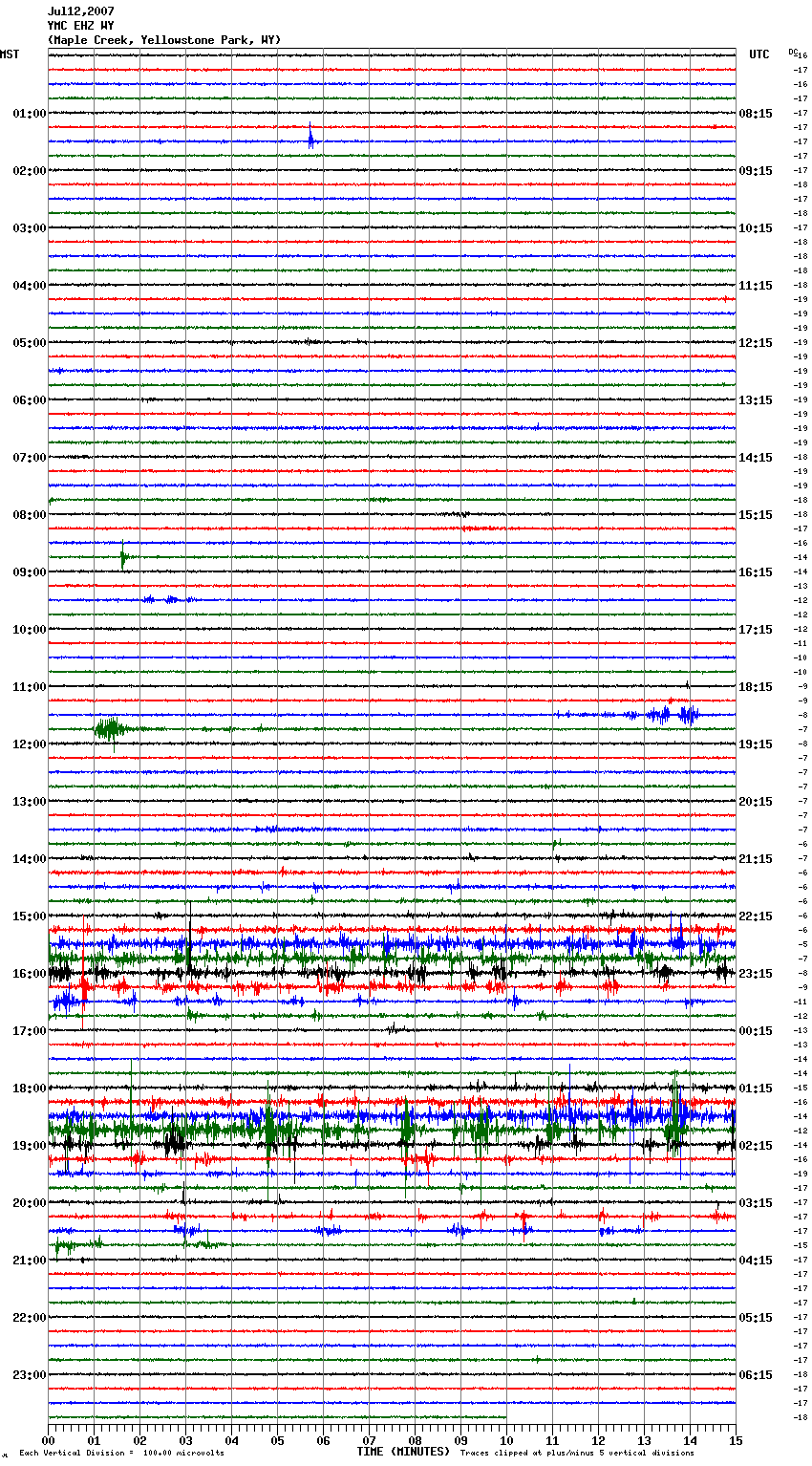
Task: Click the '06:00' MST hour label
Action: (29, 400)
